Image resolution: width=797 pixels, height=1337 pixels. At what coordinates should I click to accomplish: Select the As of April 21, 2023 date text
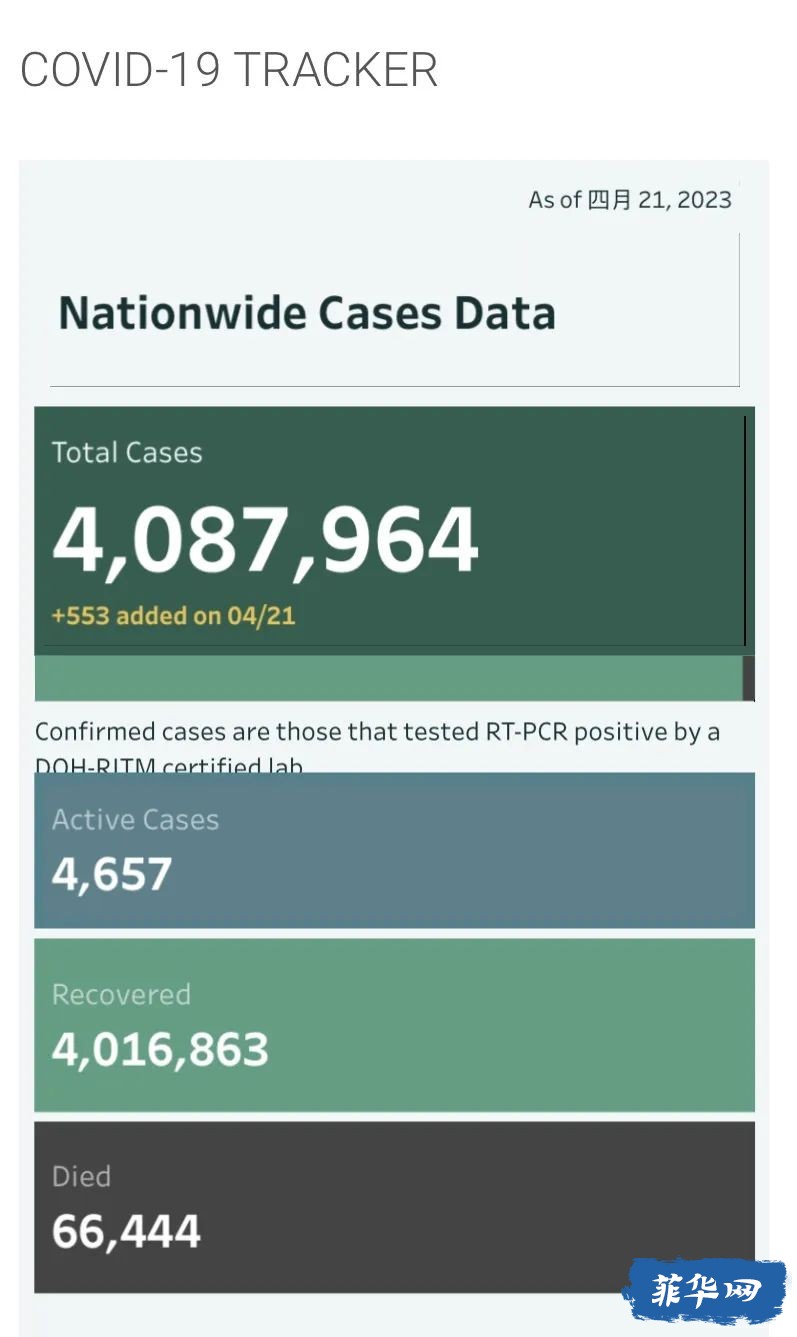tap(630, 200)
